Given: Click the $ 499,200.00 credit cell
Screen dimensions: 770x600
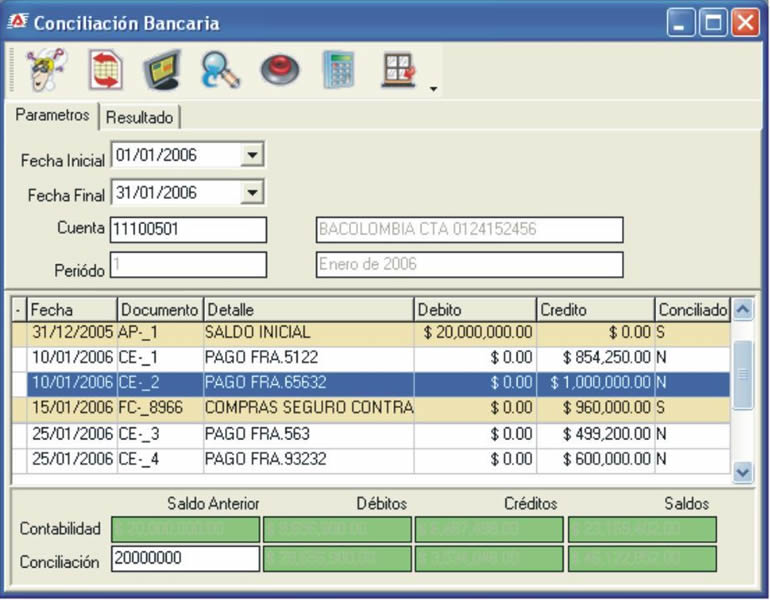Looking at the screenshot, I should (596, 434).
